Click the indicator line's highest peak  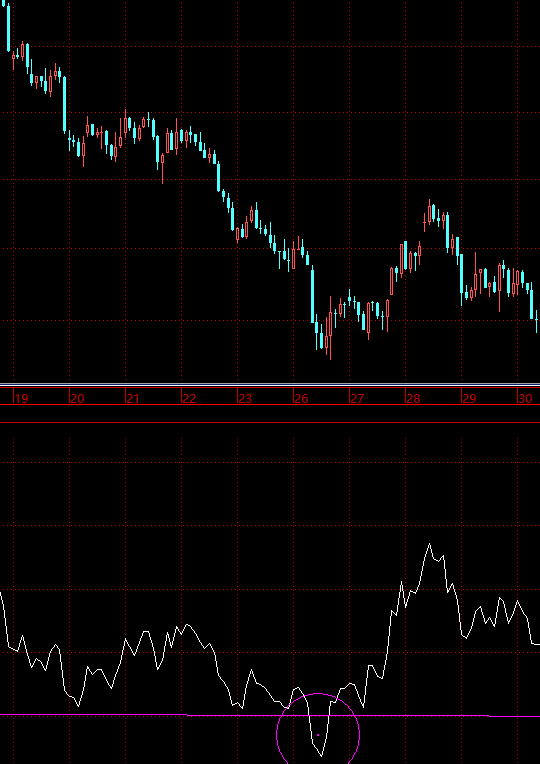click(x=429, y=544)
